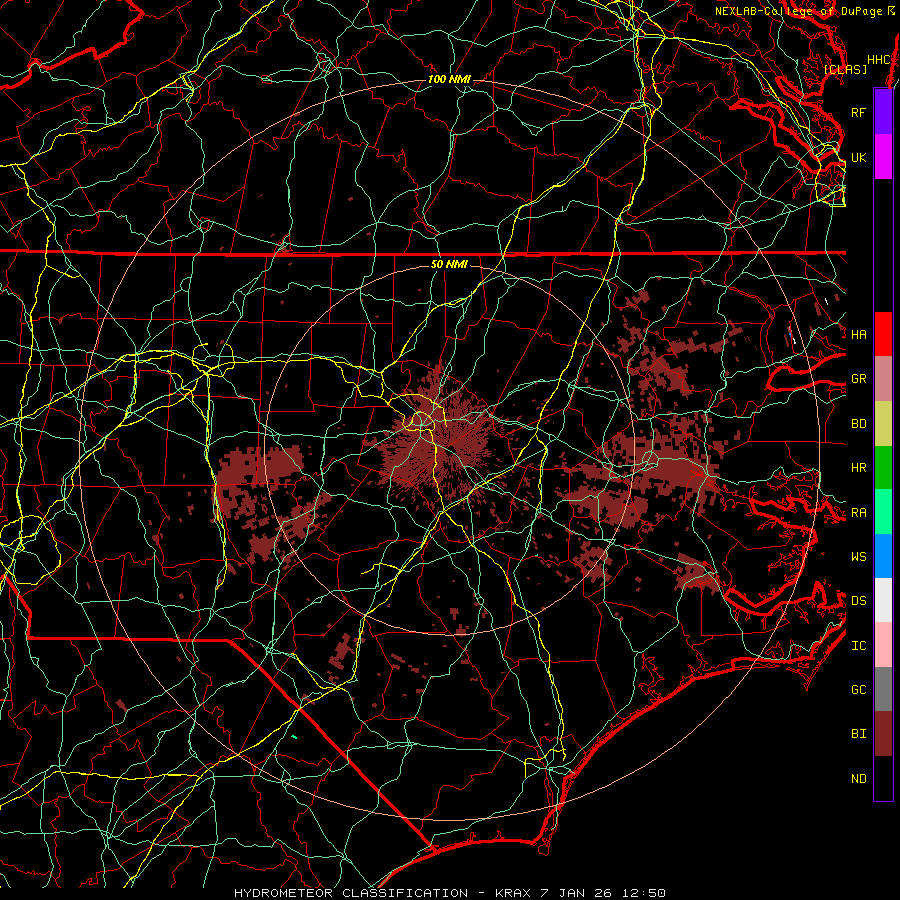
Task: Click the BD legend label
Action: pos(858,424)
